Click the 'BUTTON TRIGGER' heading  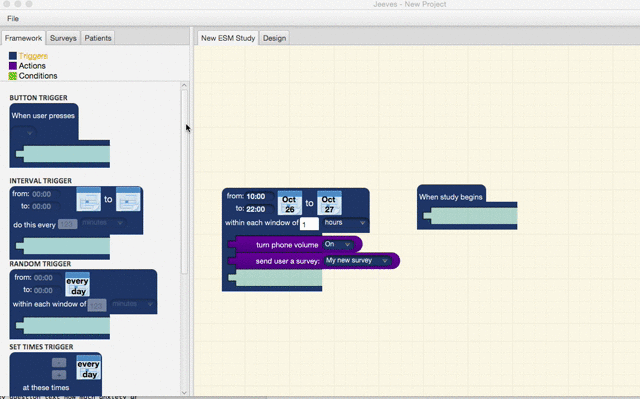coord(38,98)
